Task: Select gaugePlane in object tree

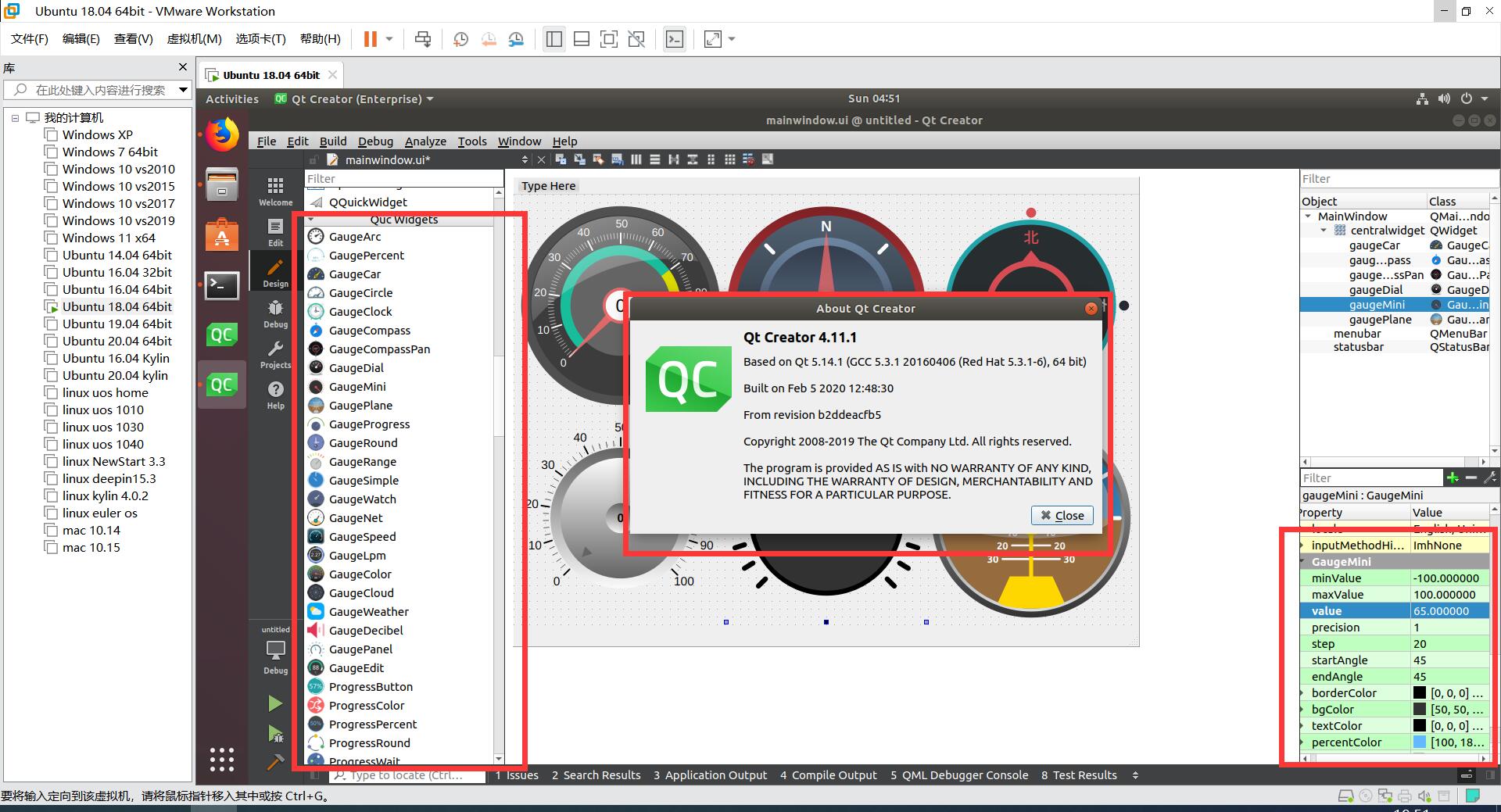Action: (x=1380, y=320)
